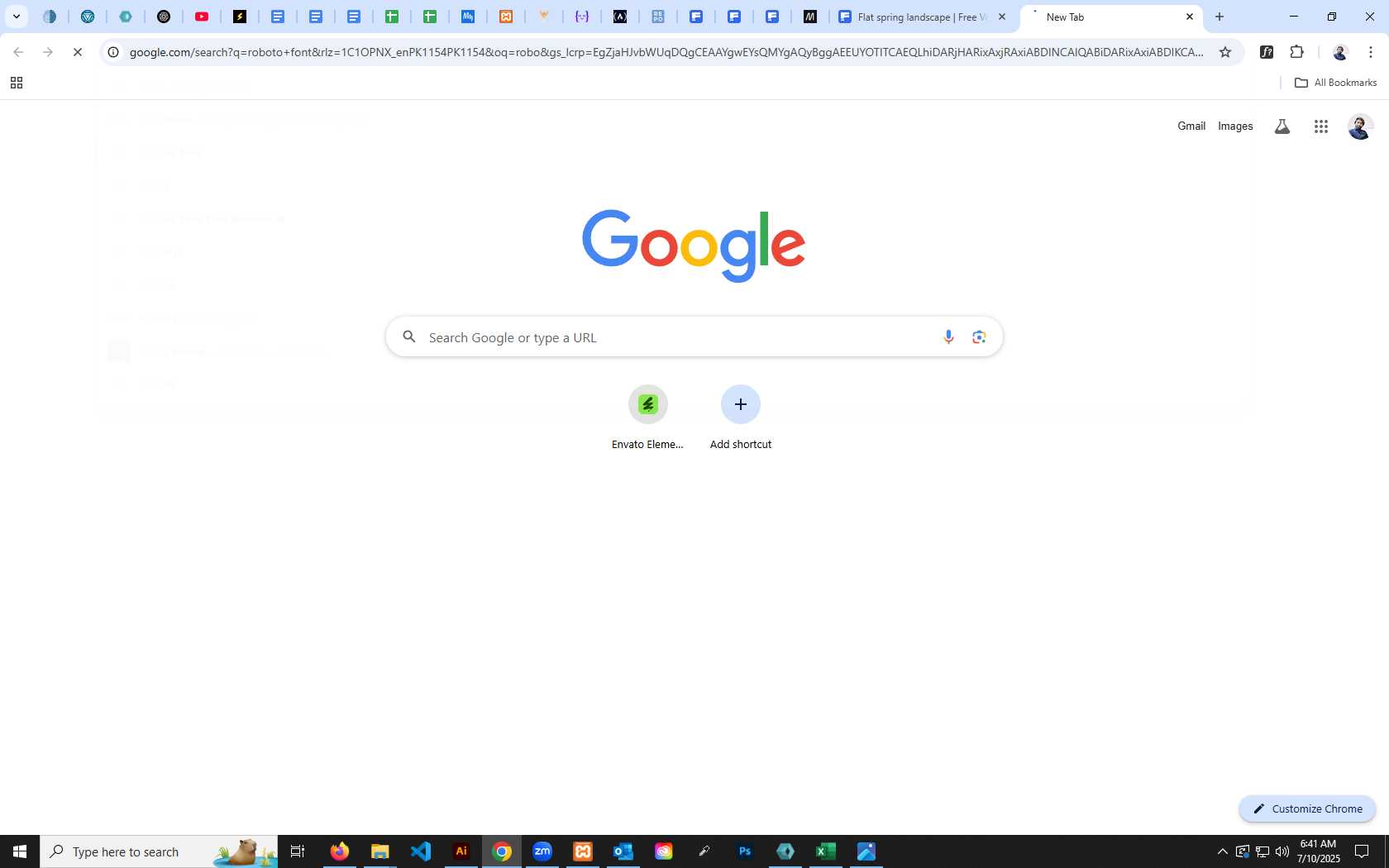Image resolution: width=1389 pixels, height=868 pixels.
Task: Start voice search with microphone icon
Action: pos(948,336)
